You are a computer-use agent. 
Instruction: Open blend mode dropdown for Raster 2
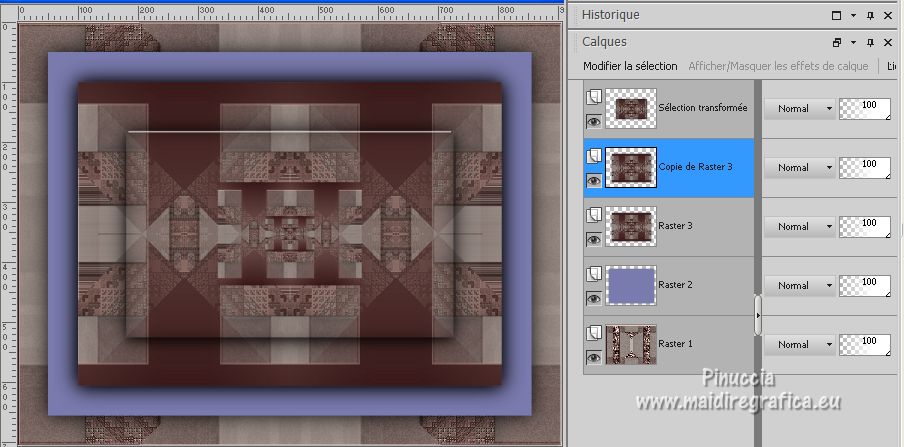[x=800, y=286]
